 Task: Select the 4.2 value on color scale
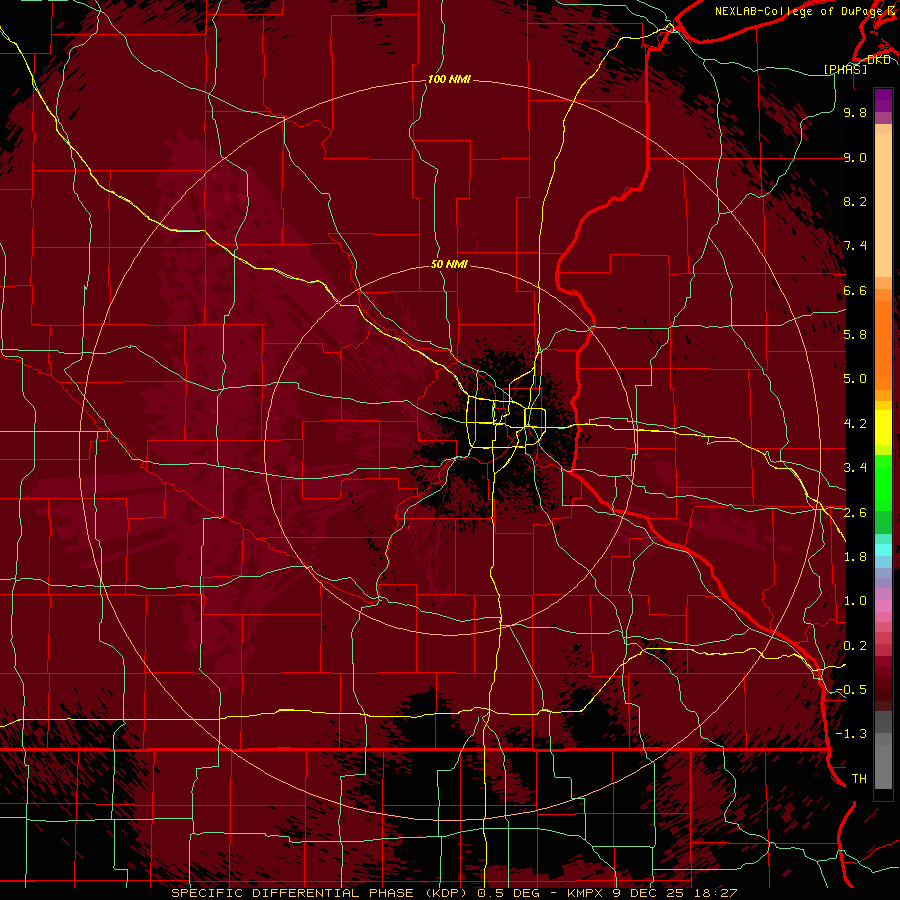(855, 424)
